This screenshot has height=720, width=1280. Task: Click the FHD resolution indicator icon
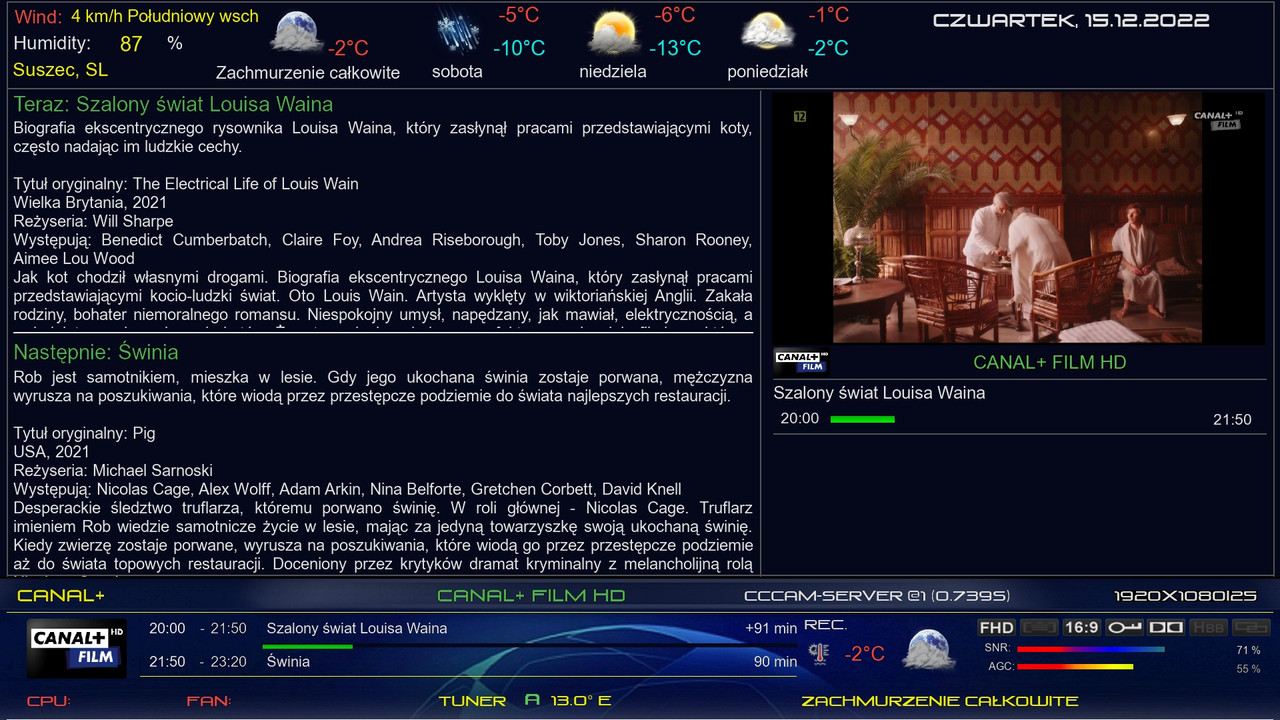(x=996, y=627)
